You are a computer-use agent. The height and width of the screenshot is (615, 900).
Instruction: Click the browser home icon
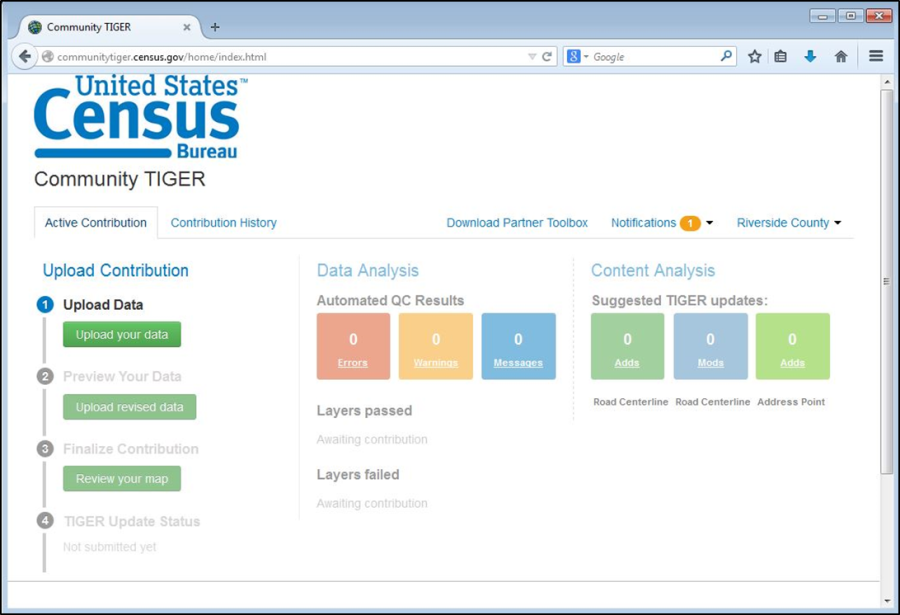coord(841,56)
